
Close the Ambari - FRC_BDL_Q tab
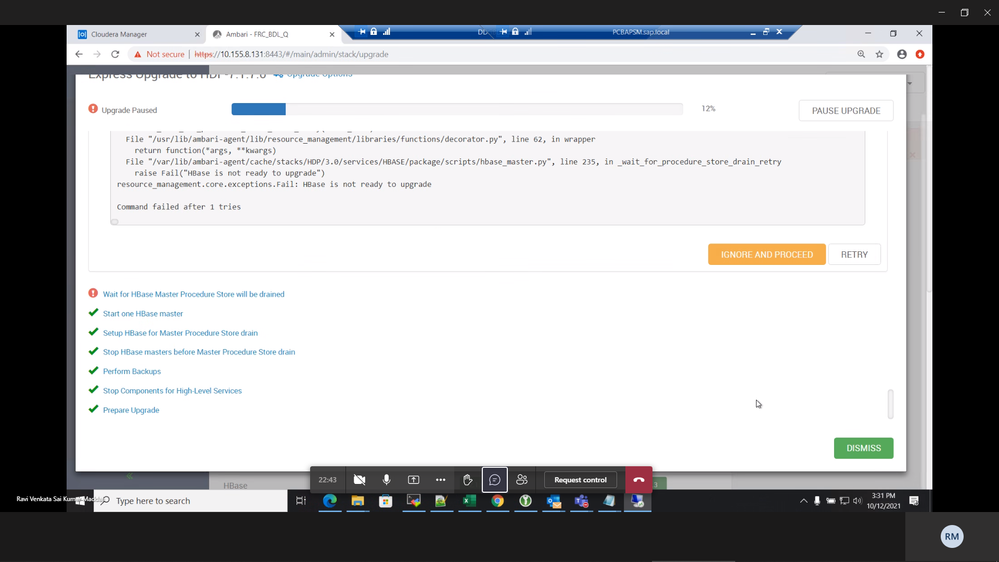(x=331, y=34)
